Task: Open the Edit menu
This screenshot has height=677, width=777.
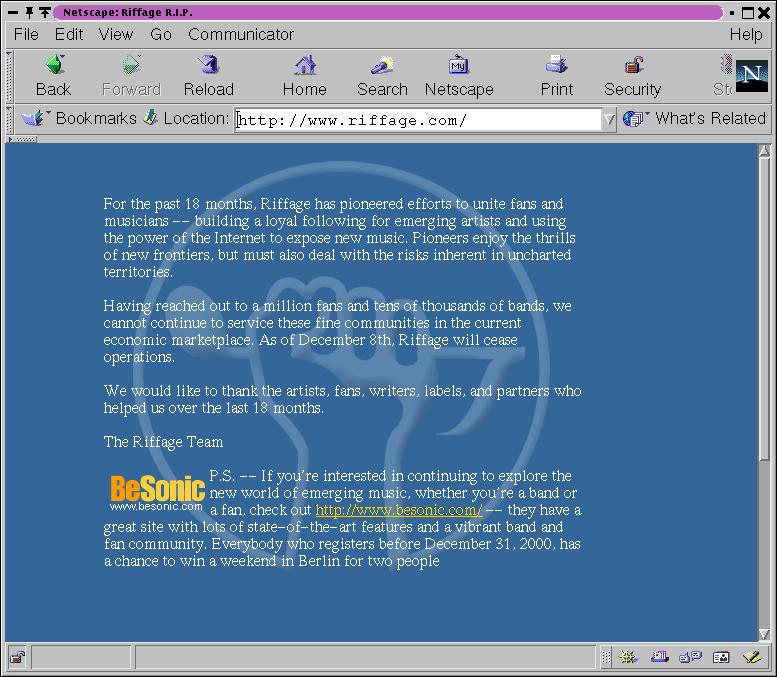Action: click(69, 34)
